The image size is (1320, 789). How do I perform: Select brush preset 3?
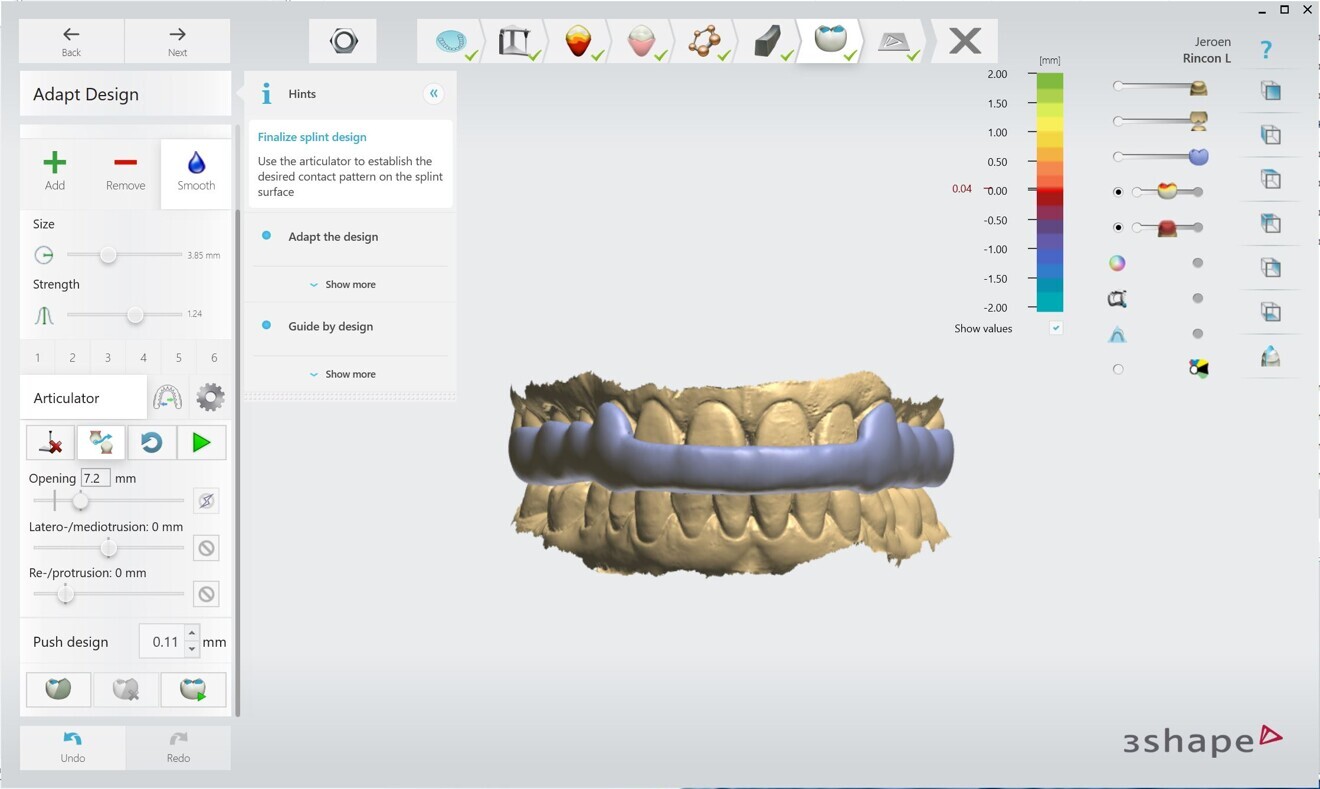click(108, 358)
